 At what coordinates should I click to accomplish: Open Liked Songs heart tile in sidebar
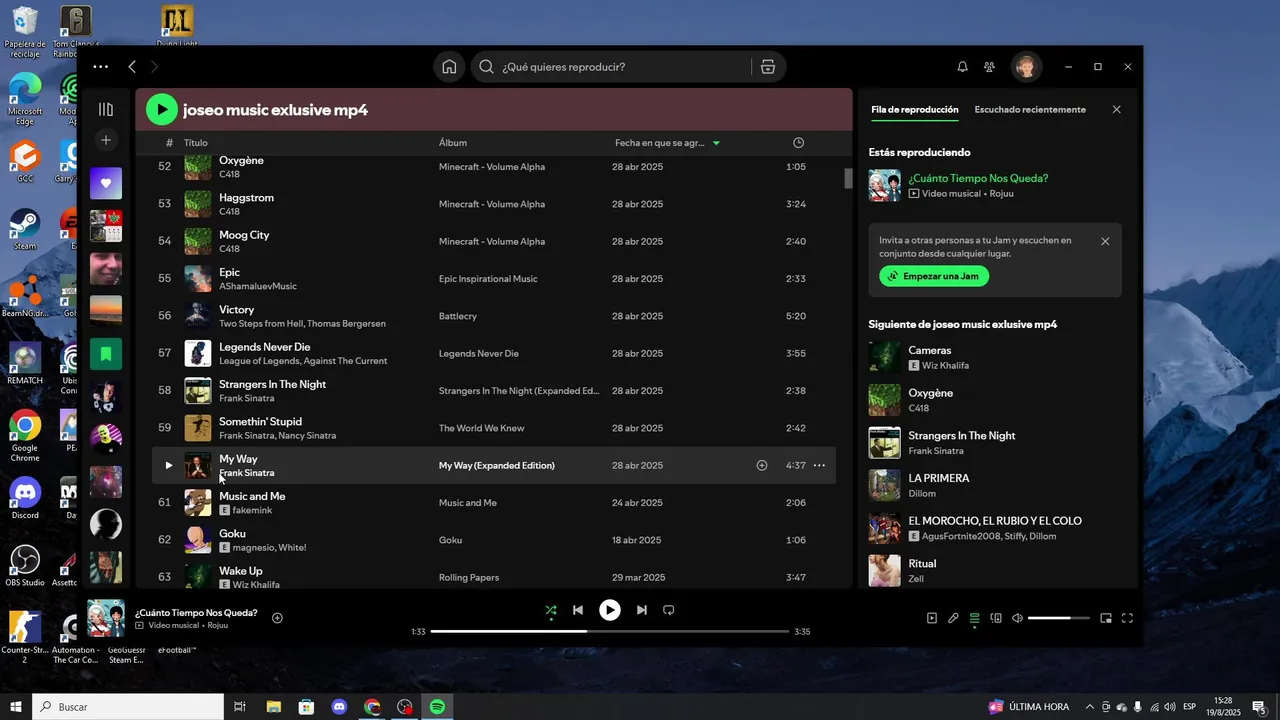tap(106, 183)
